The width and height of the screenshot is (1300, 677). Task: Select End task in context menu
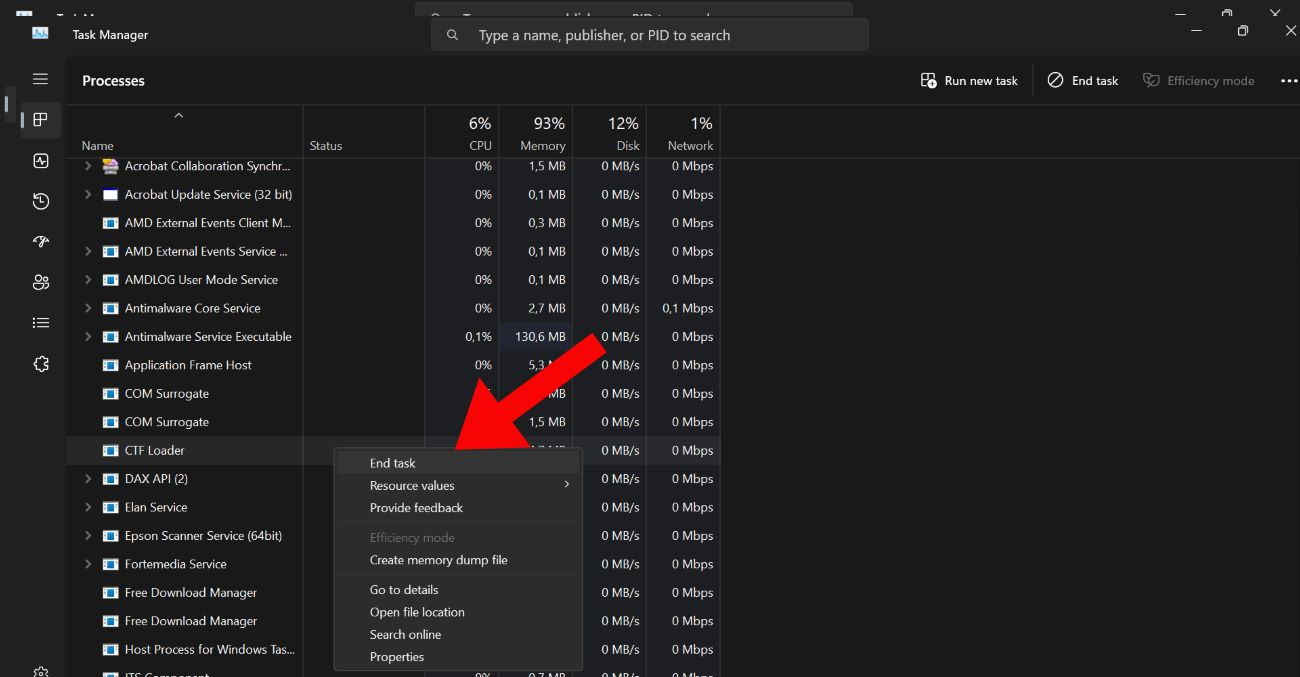click(393, 463)
